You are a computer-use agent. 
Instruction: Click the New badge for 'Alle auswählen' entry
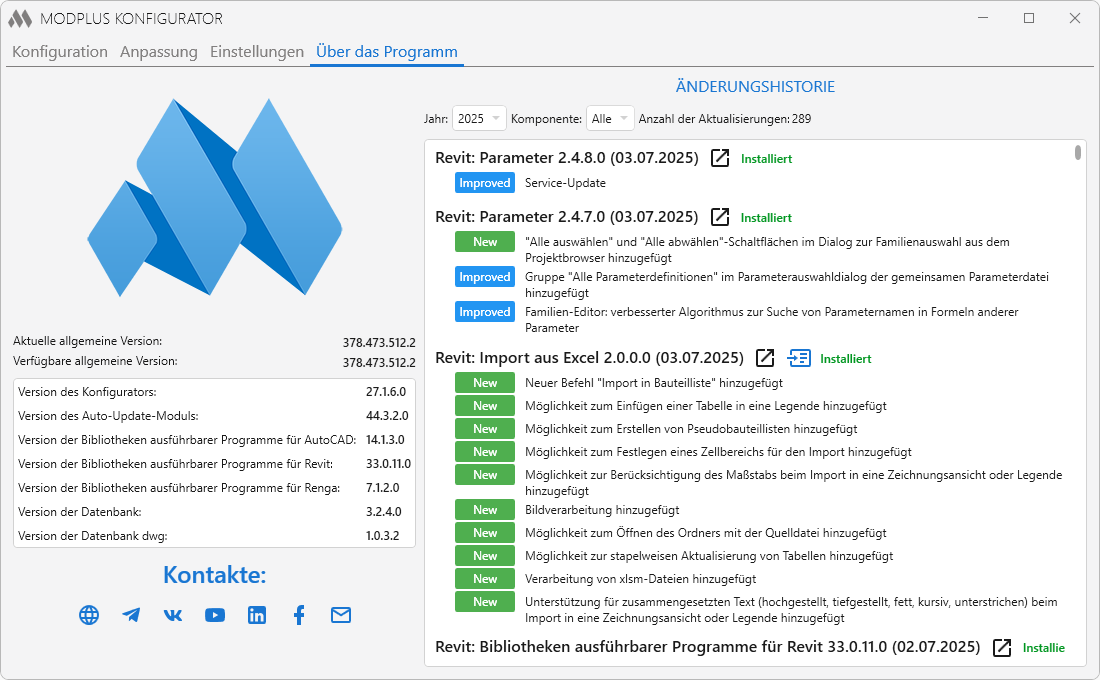(x=485, y=241)
